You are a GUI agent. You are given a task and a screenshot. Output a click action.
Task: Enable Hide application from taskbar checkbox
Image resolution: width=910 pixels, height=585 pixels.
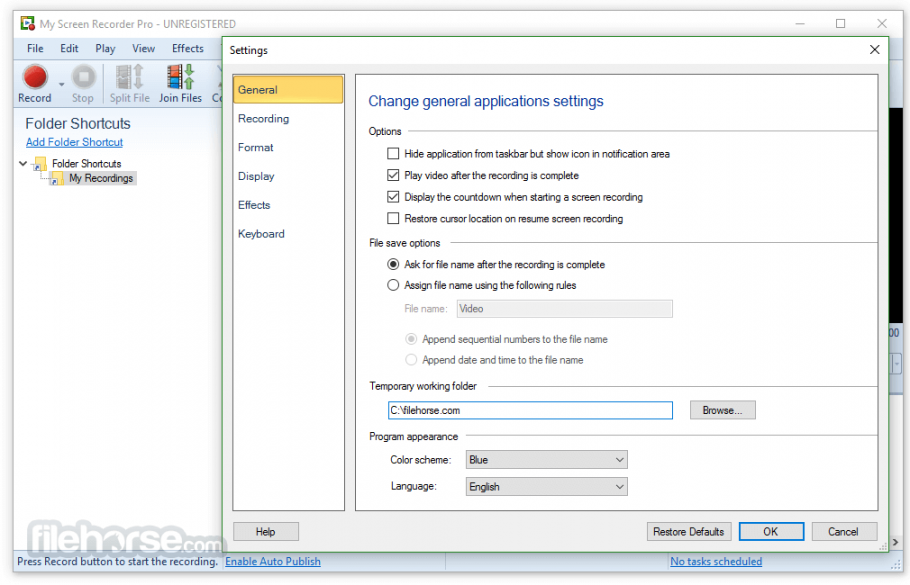tap(393, 154)
